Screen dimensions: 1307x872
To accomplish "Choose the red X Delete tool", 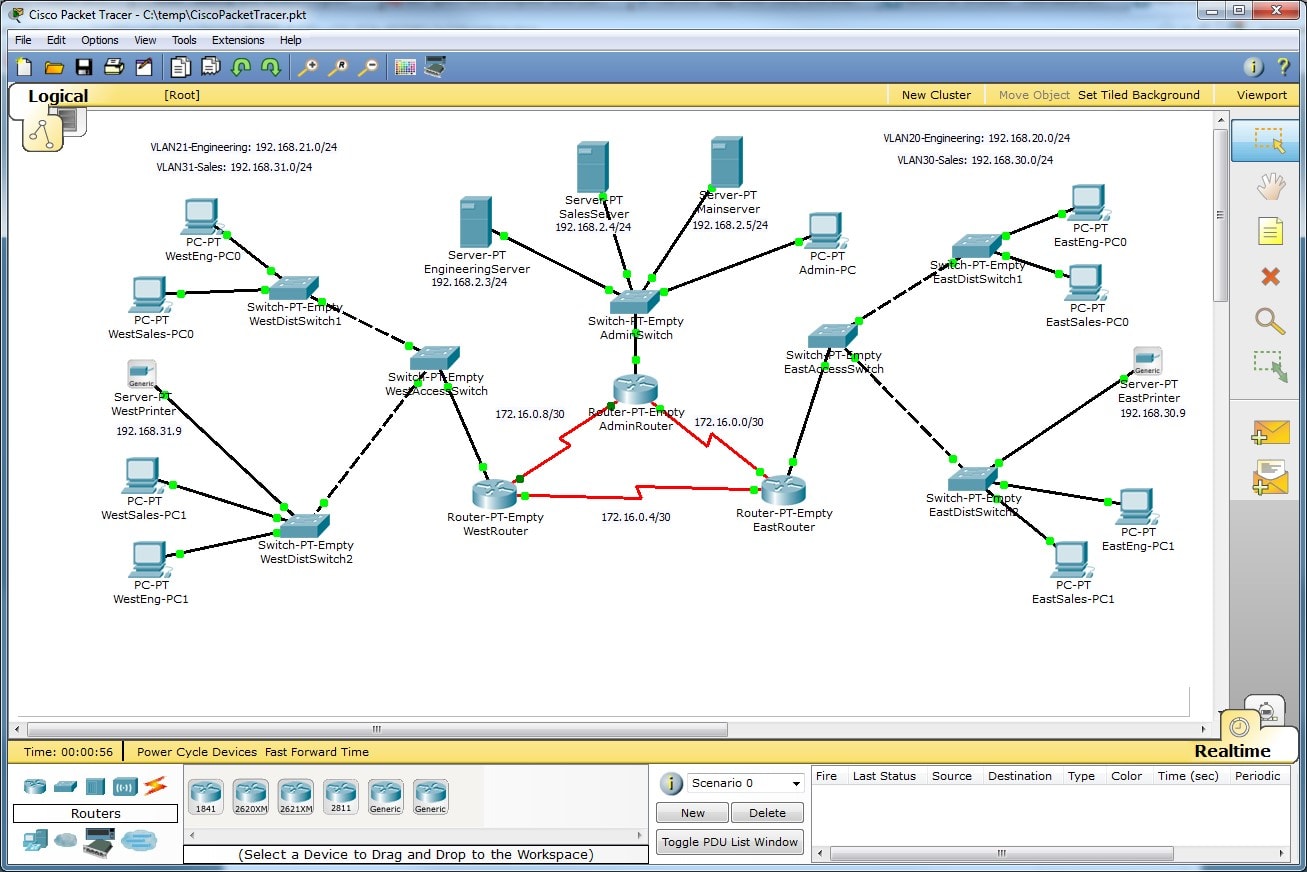I will (1270, 276).
